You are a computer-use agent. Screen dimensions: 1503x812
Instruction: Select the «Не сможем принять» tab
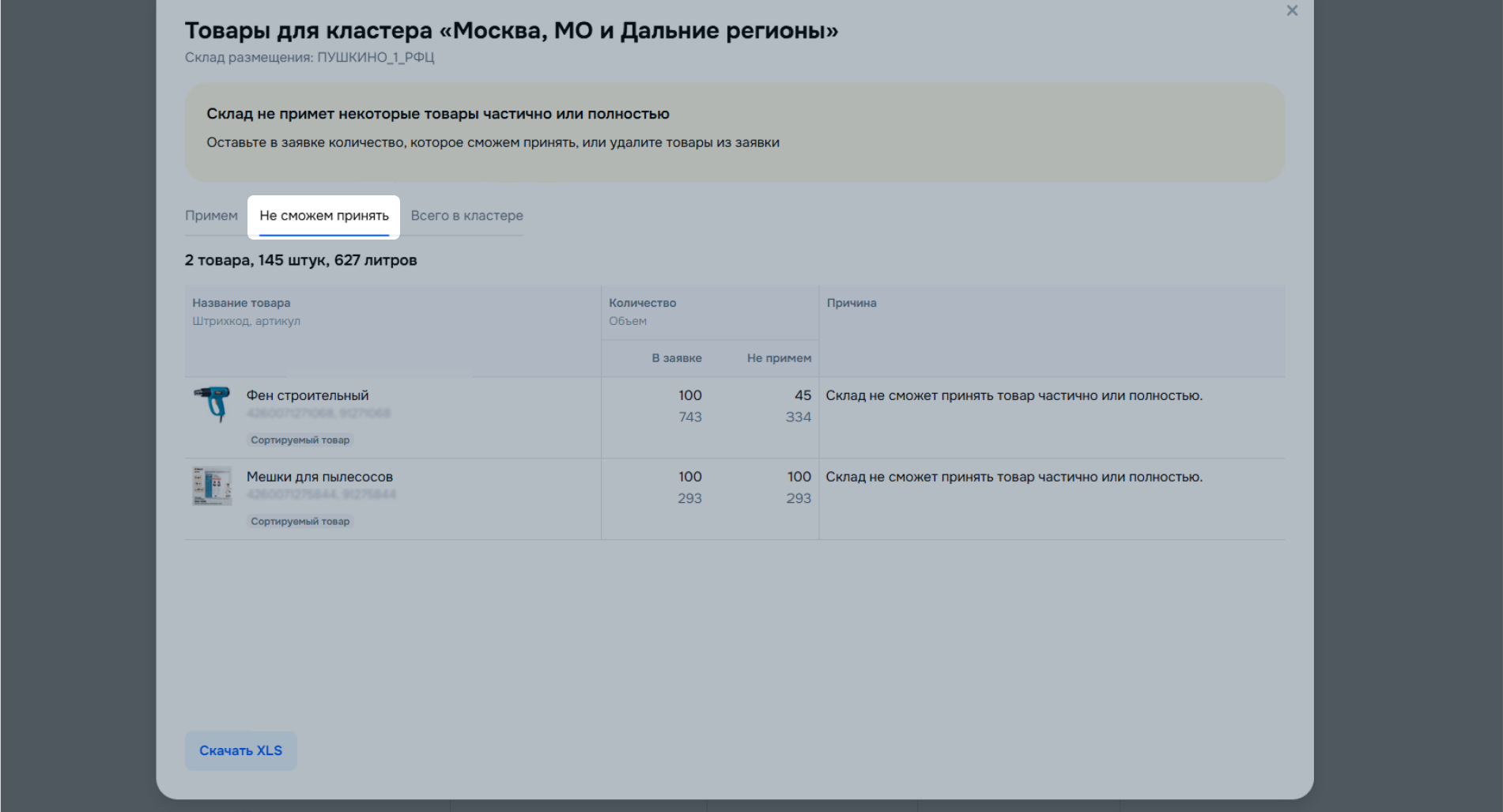click(324, 216)
